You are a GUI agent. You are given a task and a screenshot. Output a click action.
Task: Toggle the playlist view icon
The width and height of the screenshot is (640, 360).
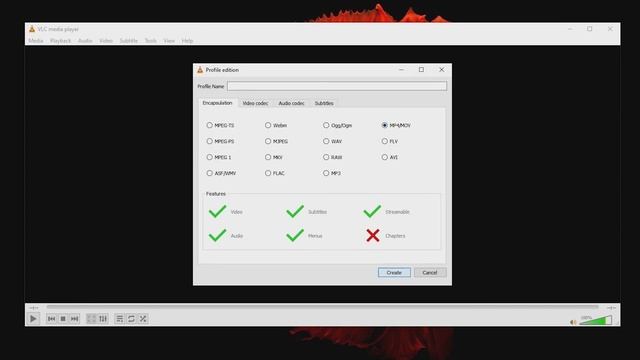[119, 318]
